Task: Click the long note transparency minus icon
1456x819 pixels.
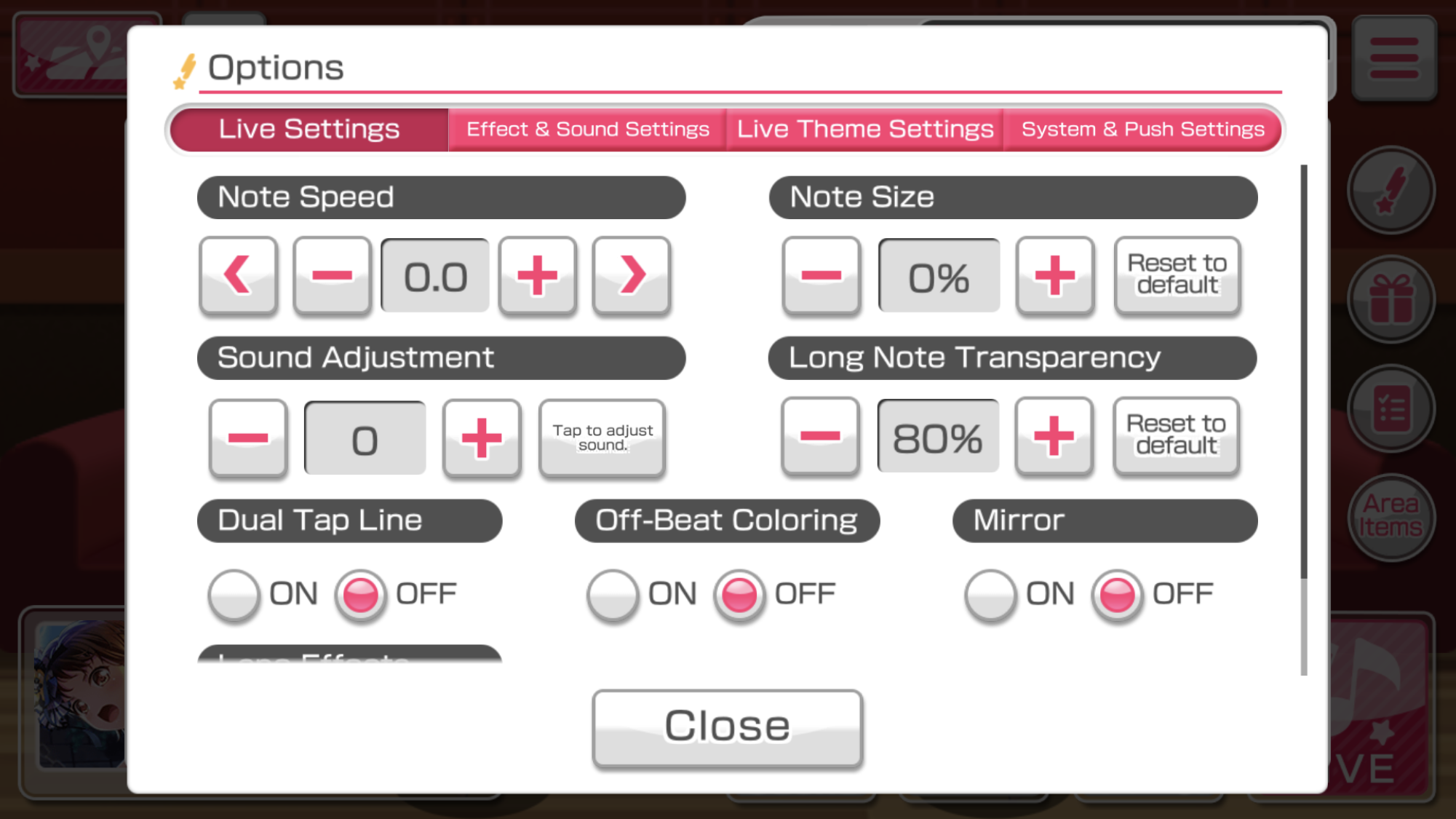Action: coord(820,437)
